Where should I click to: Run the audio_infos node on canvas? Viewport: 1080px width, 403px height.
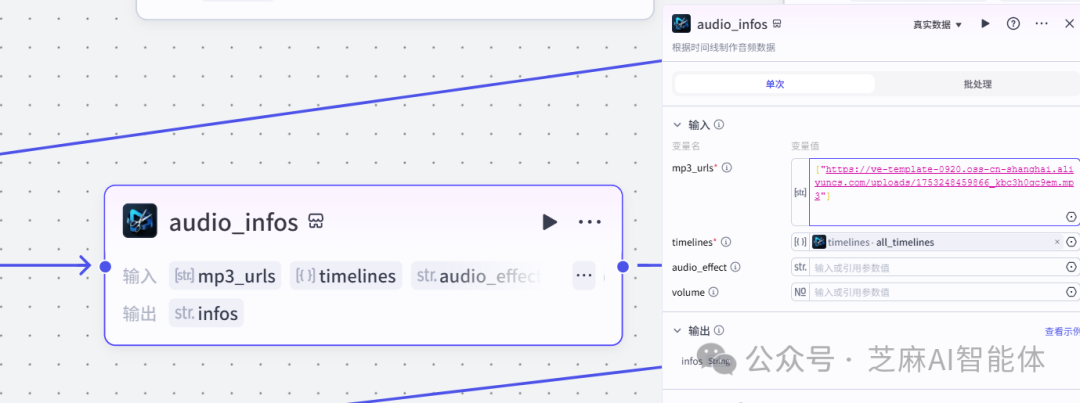click(550, 222)
